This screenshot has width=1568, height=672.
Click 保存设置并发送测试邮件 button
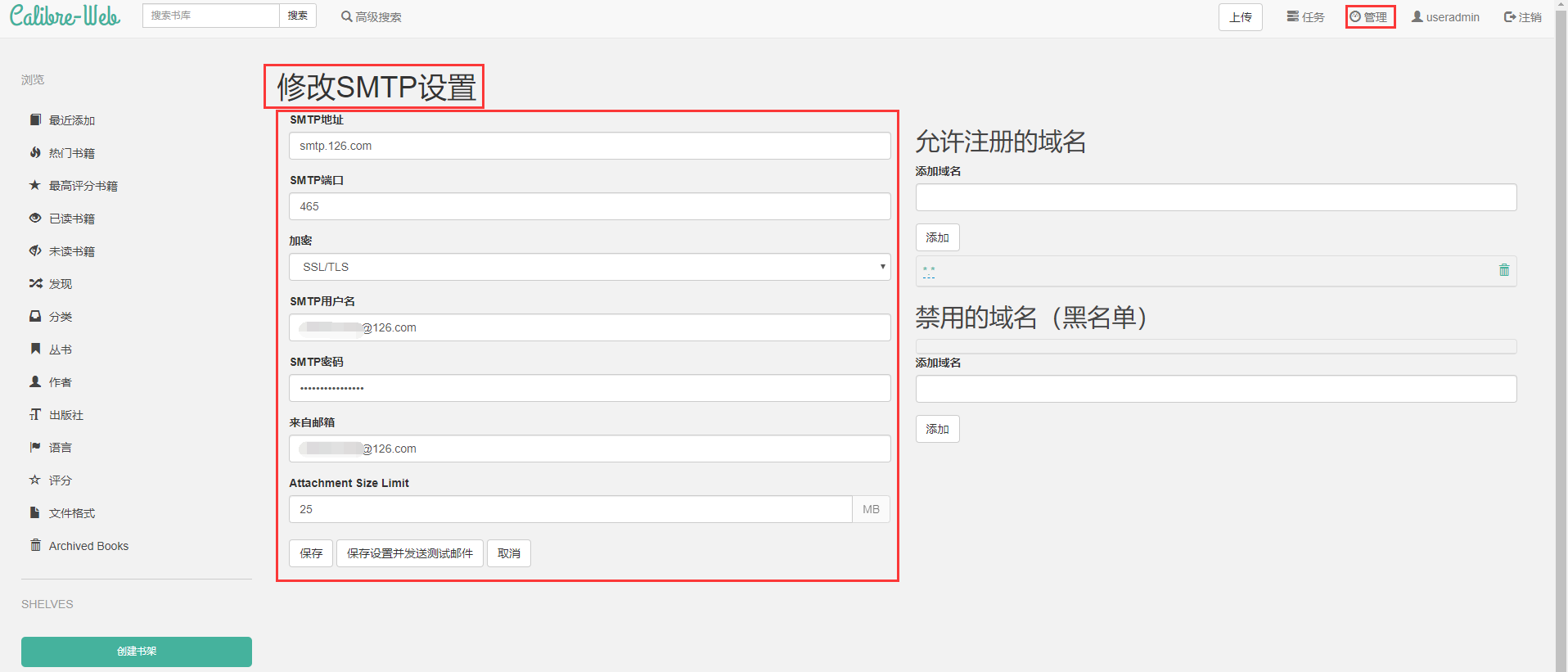410,553
